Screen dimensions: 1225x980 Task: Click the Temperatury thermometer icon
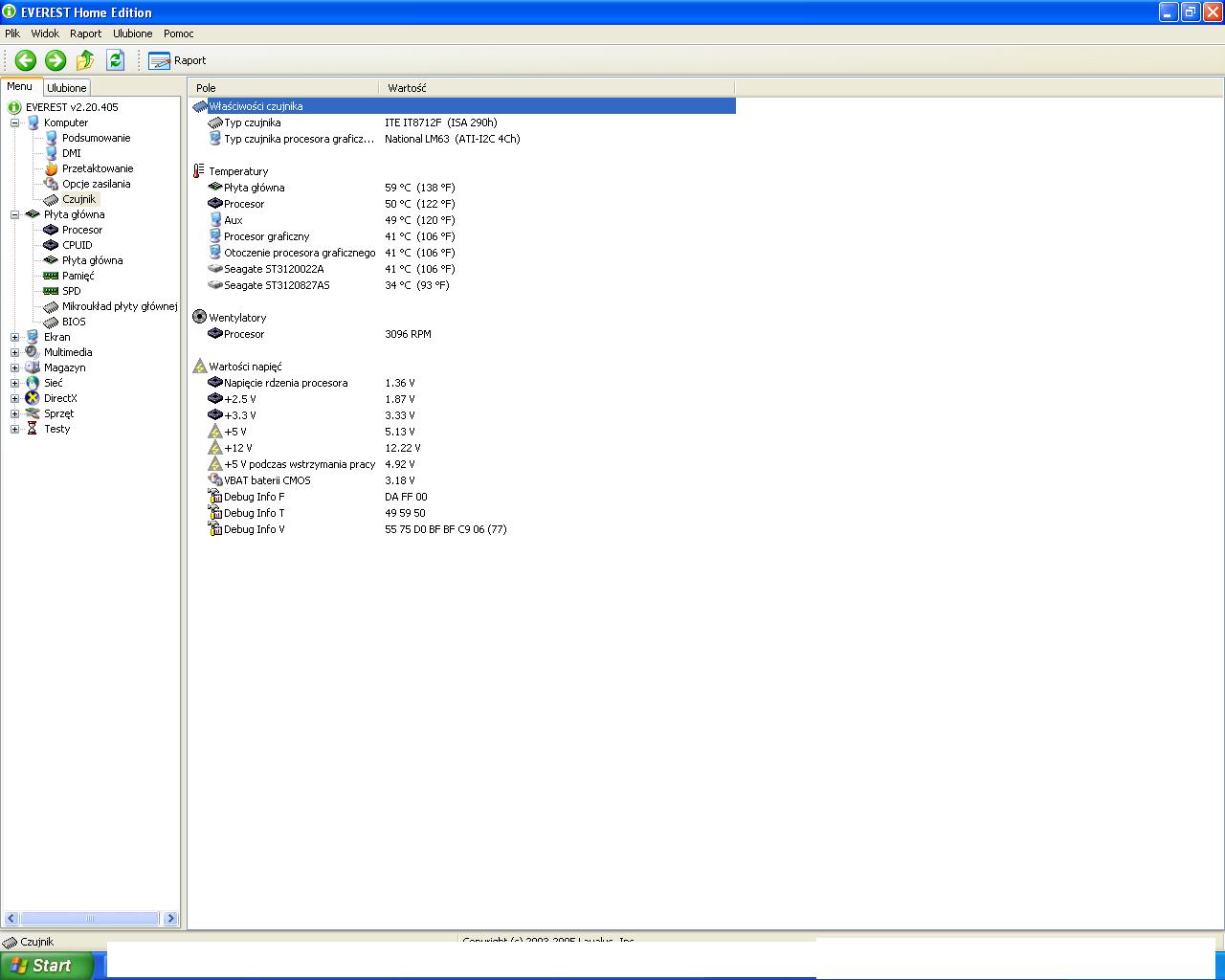click(199, 171)
